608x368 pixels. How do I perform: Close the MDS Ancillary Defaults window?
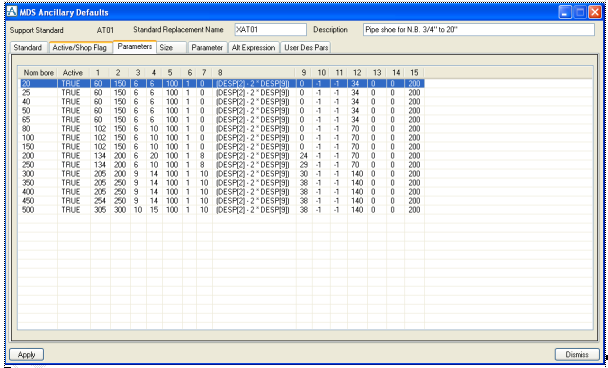click(594, 12)
